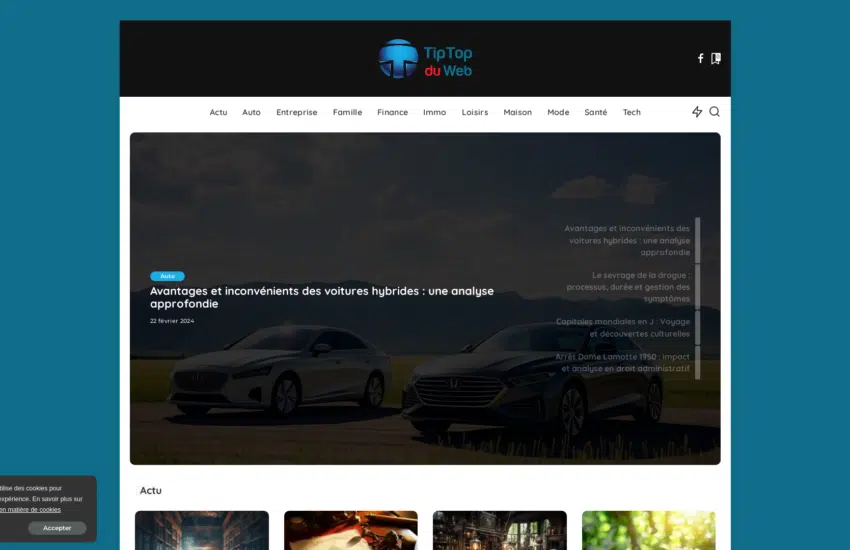Click the slide indicator bar beside the hybrid cars entry
850x550 pixels.
point(698,240)
